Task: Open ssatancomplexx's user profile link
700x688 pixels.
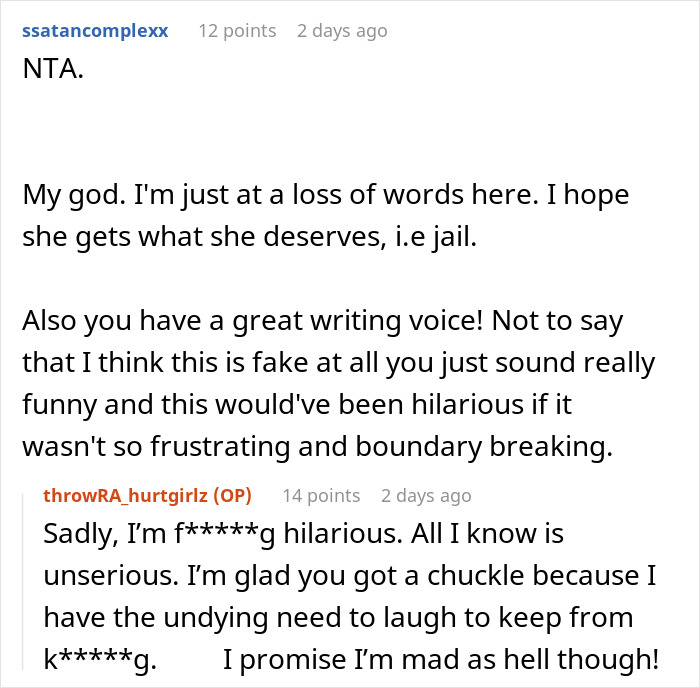Action: click(x=94, y=31)
